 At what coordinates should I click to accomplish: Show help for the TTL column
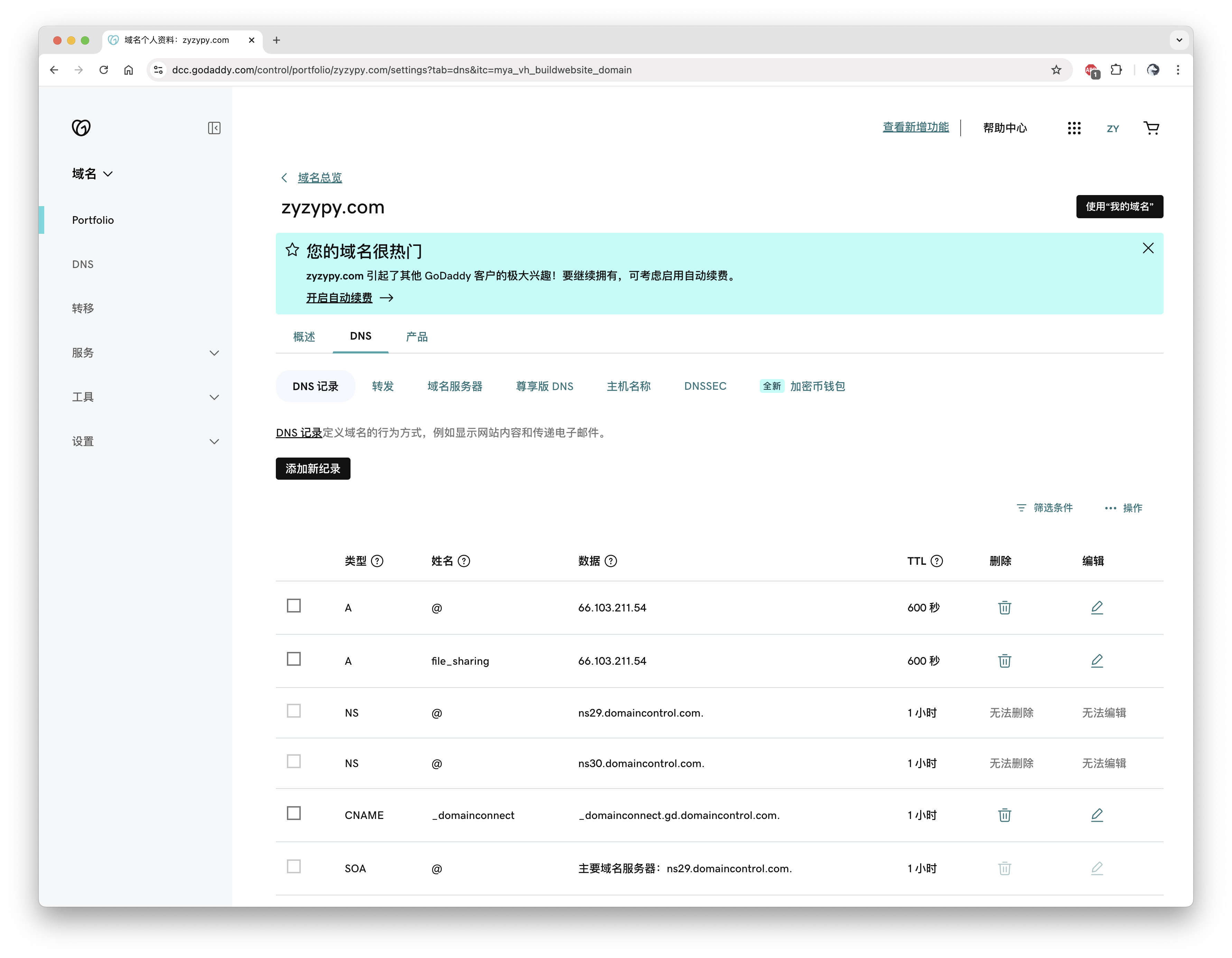click(936, 561)
